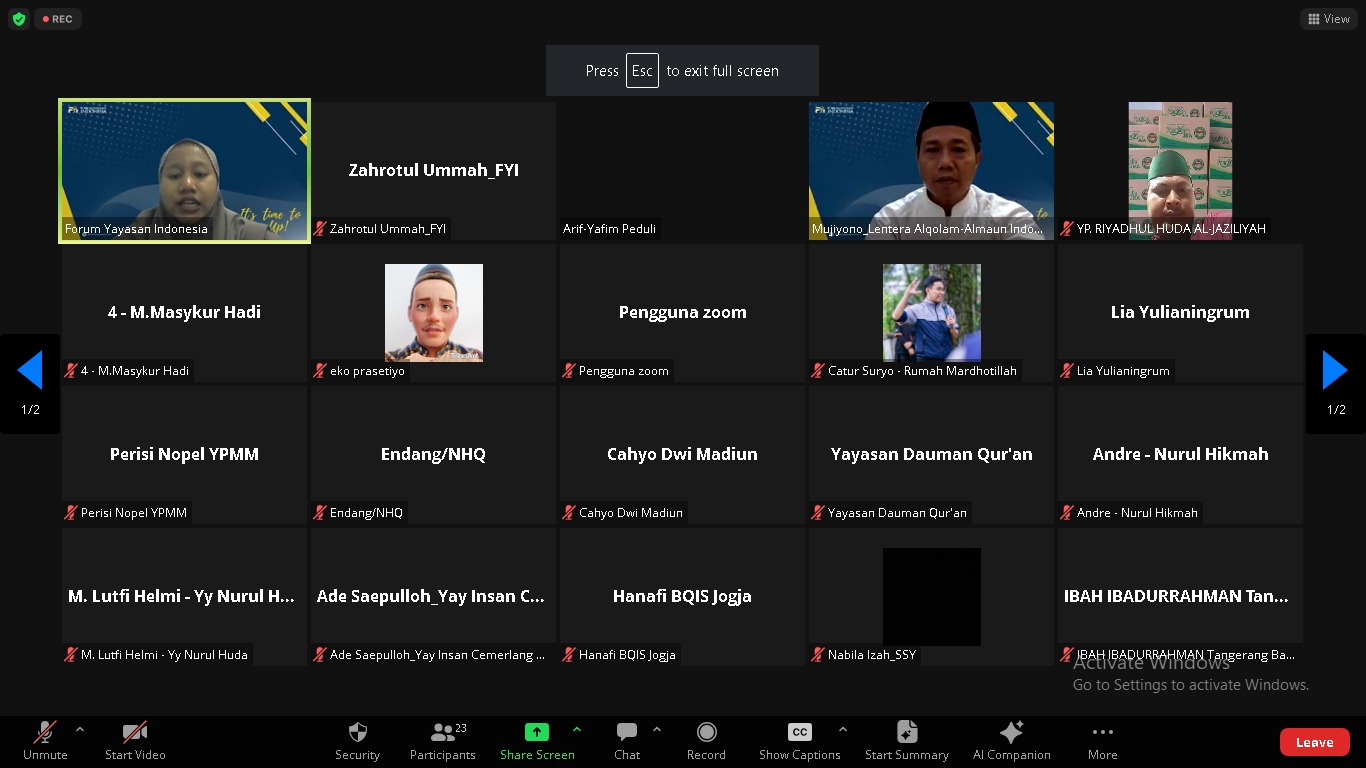This screenshot has width=1366, height=768.
Task: Click the Esc key hint in fullscreen banner
Action: (x=642, y=71)
